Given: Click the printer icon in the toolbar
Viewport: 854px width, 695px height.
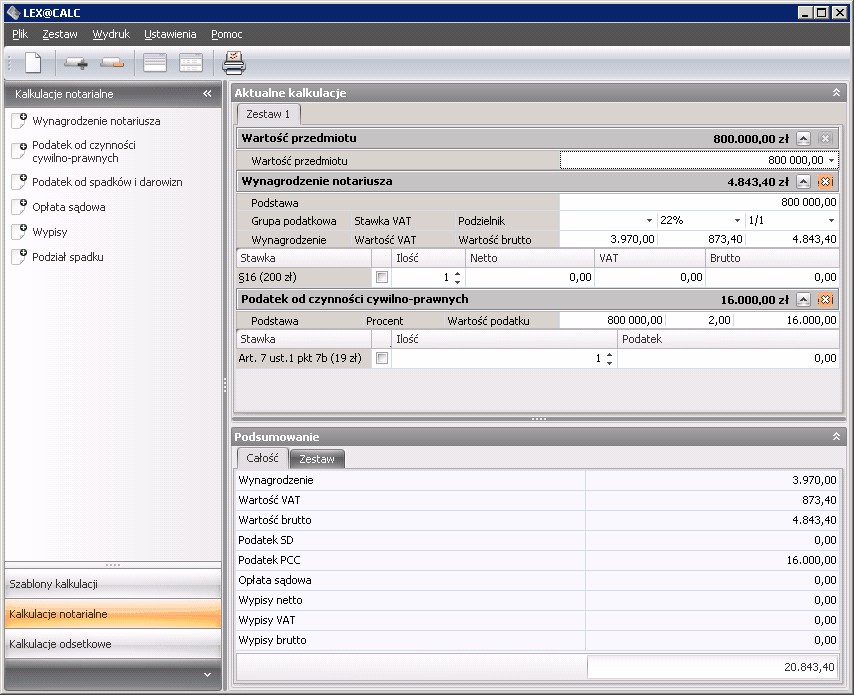Looking at the screenshot, I should point(233,64).
